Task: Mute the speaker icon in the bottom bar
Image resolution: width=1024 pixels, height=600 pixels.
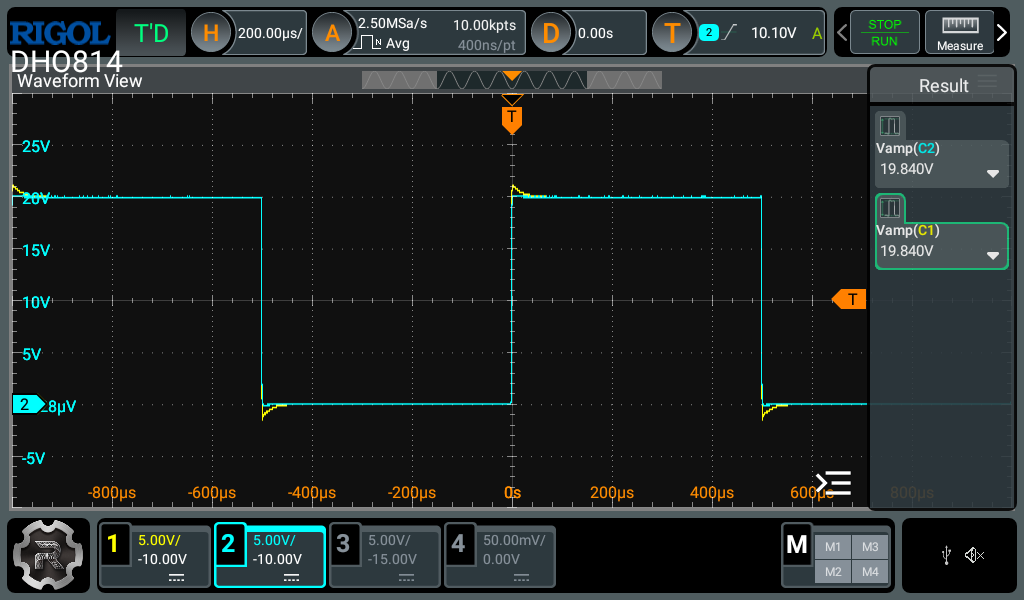Action: (x=975, y=555)
